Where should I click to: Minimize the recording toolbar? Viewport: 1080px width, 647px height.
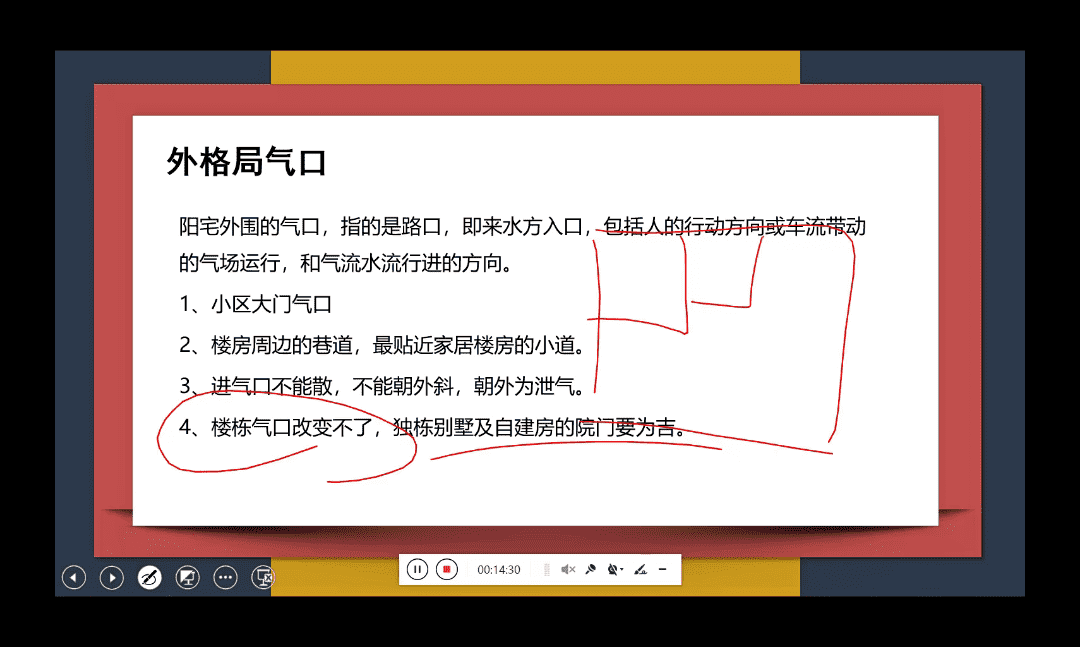point(662,570)
